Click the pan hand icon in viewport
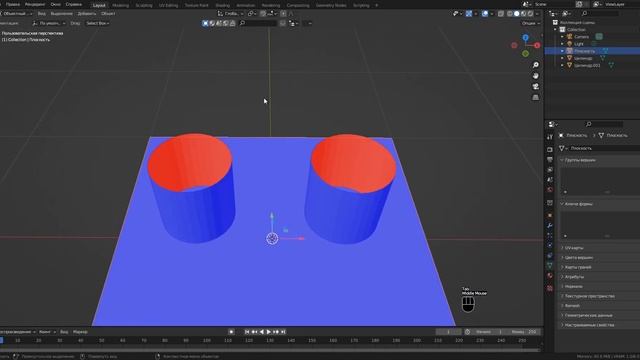The height and width of the screenshot is (360, 640). (x=536, y=76)
